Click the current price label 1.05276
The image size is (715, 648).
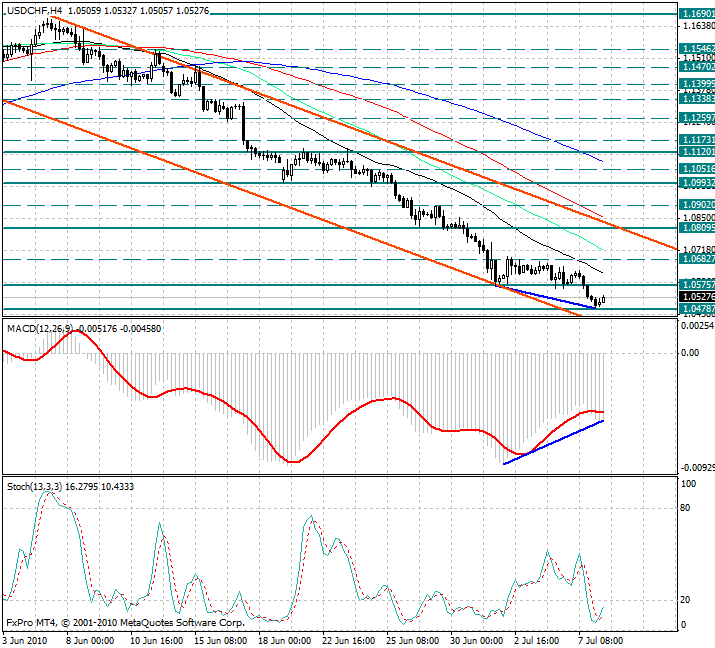pos(696,297)
